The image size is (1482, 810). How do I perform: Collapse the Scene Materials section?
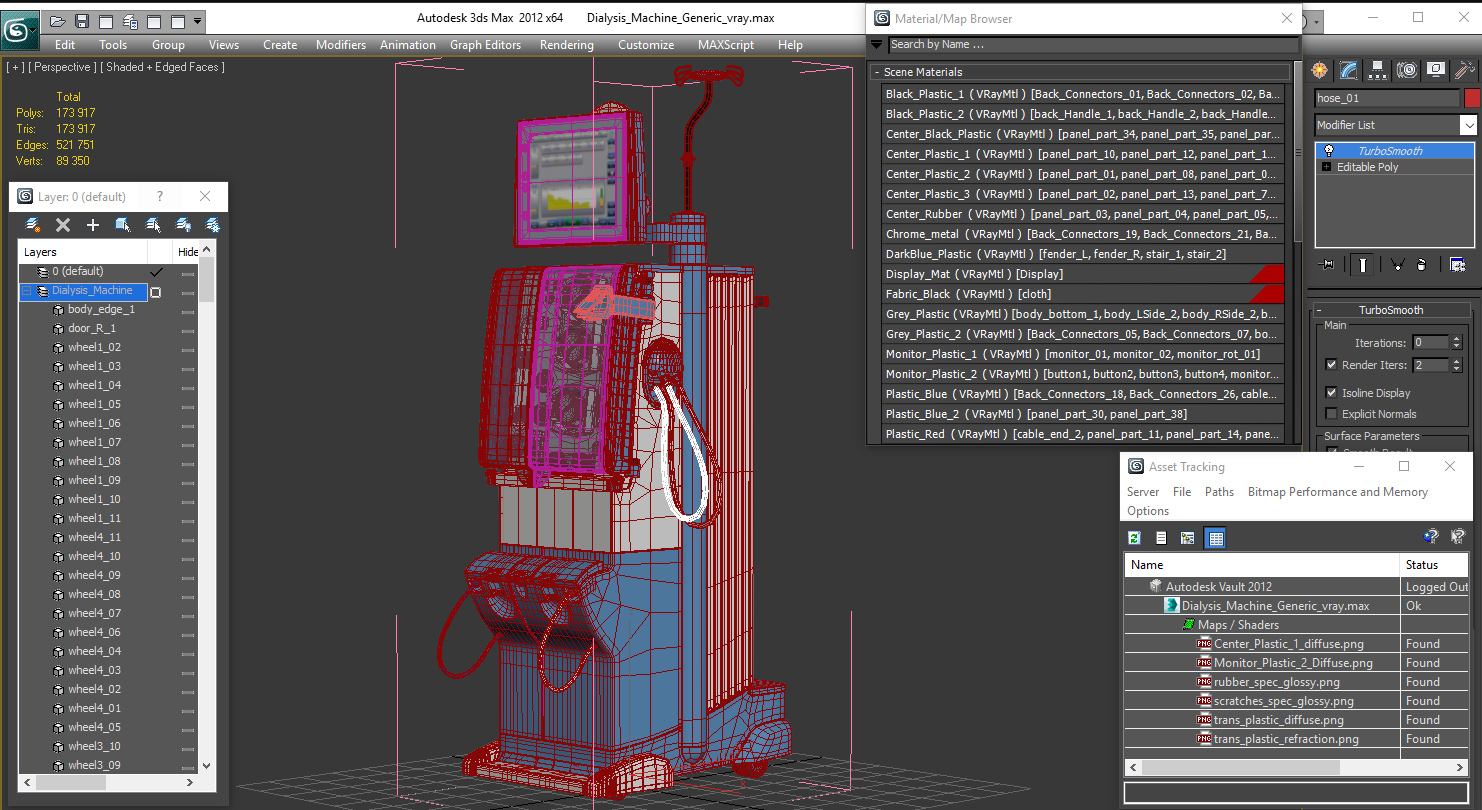coord(879,71)
